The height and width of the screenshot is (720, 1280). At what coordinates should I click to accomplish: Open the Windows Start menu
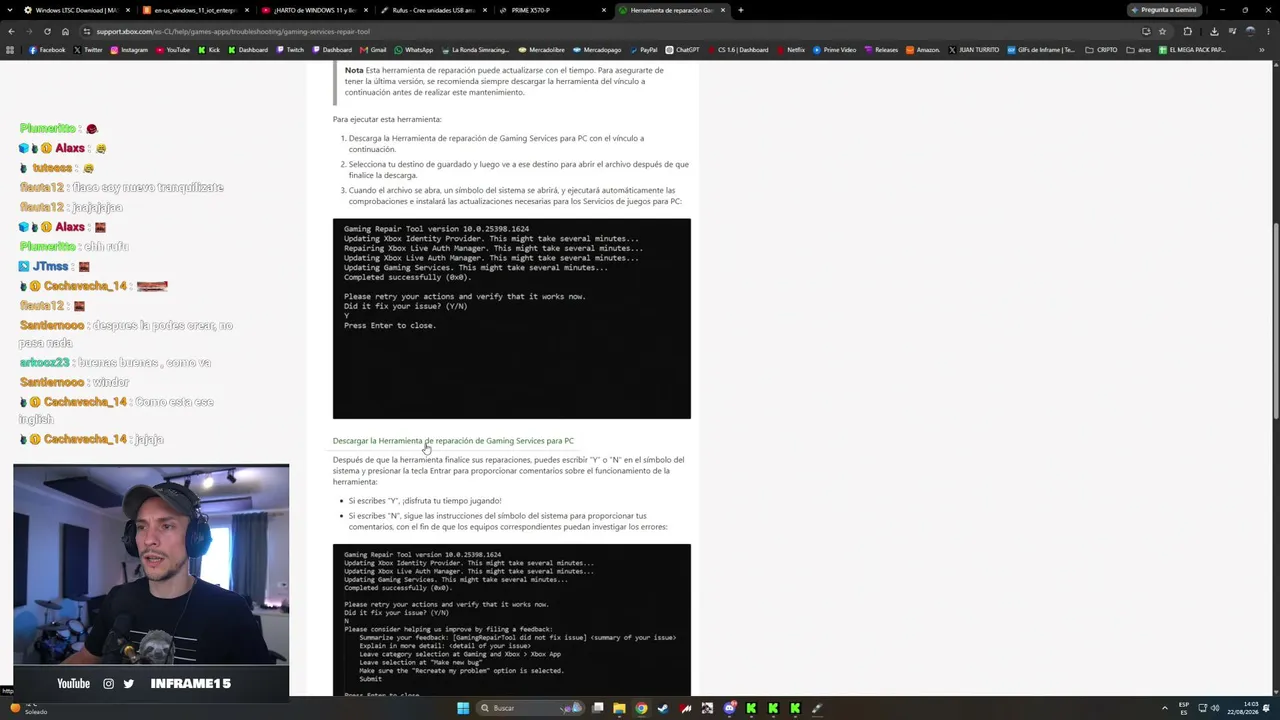pos(462,708)
